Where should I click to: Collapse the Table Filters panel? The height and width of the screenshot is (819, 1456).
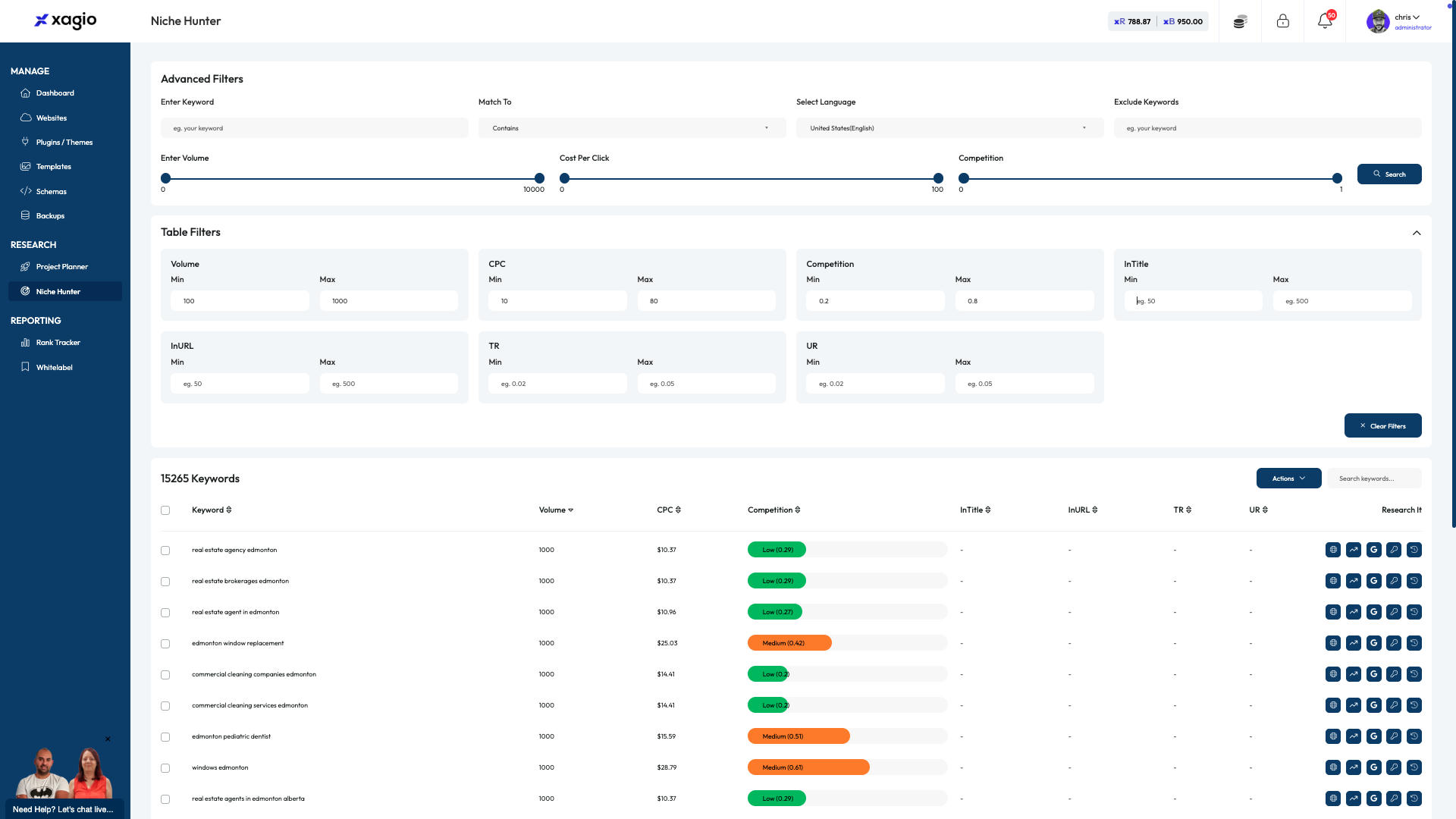[1416, 233]
